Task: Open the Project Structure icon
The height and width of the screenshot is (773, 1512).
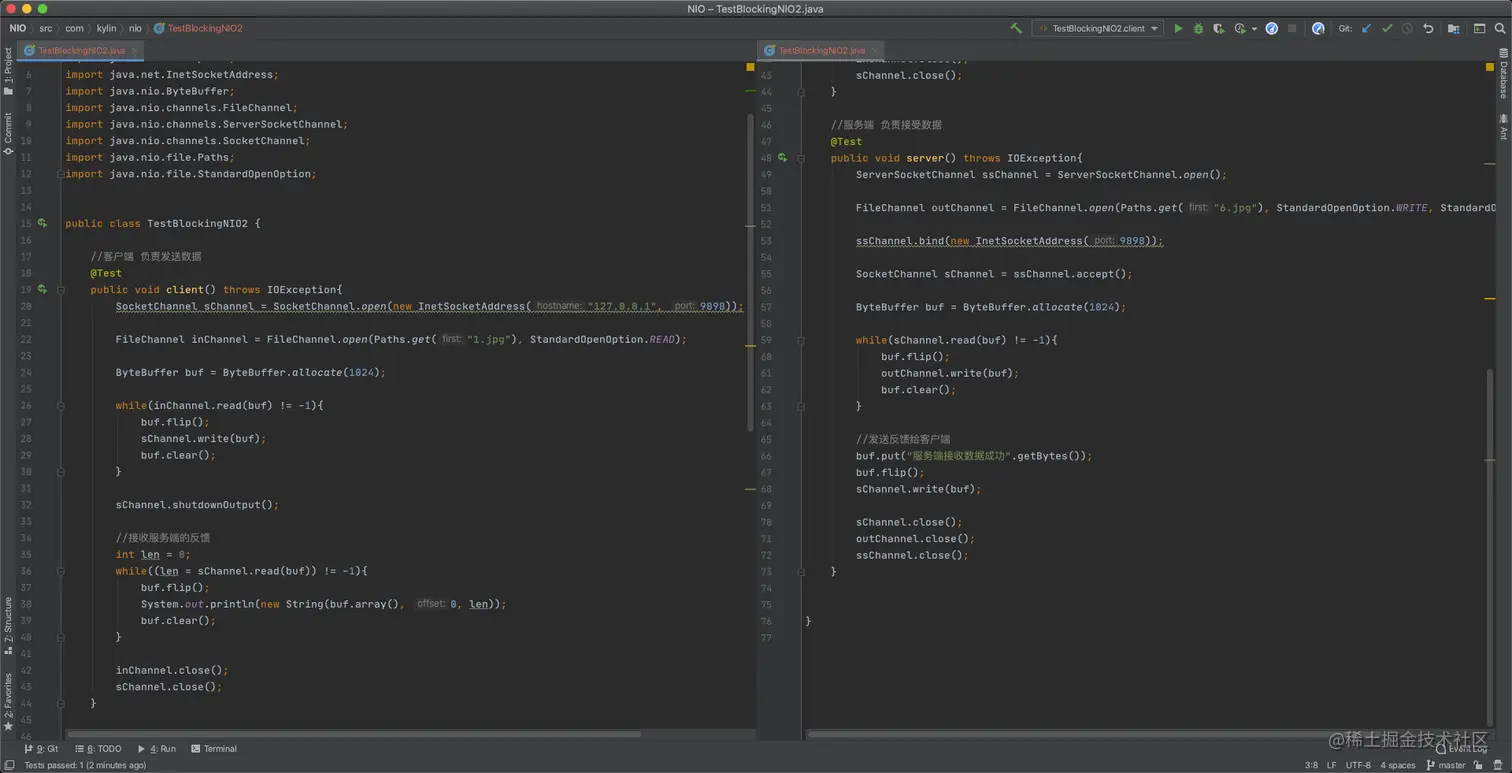Action: tap(1454, 29)
